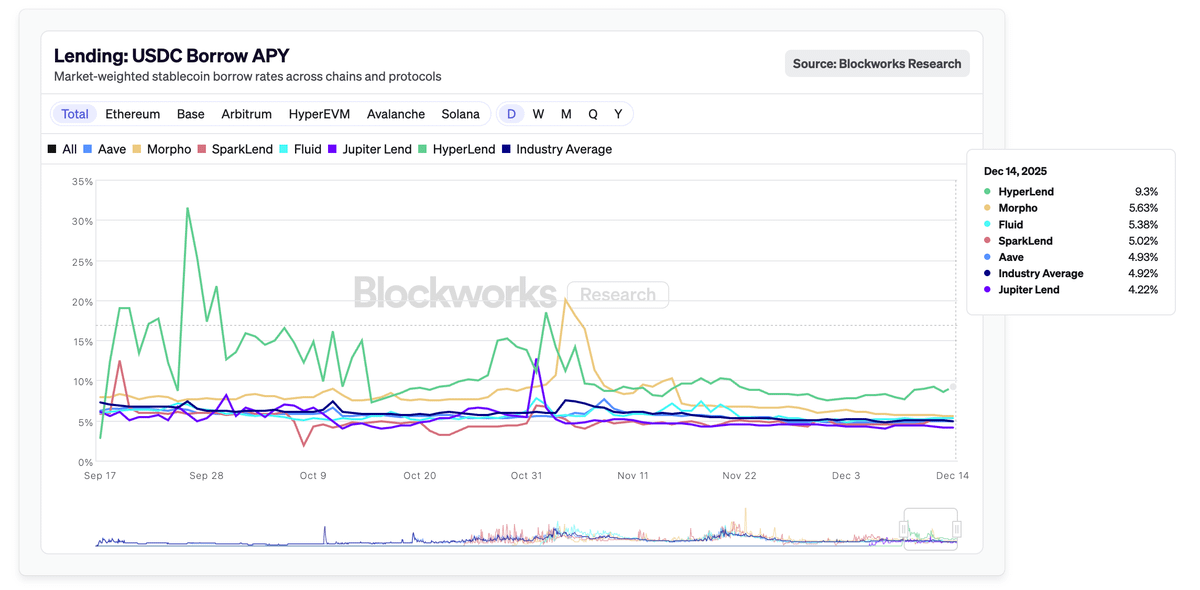Select yearly Y interval
Viewport: 1200px width, 590px height.
(x=618, y=114)
